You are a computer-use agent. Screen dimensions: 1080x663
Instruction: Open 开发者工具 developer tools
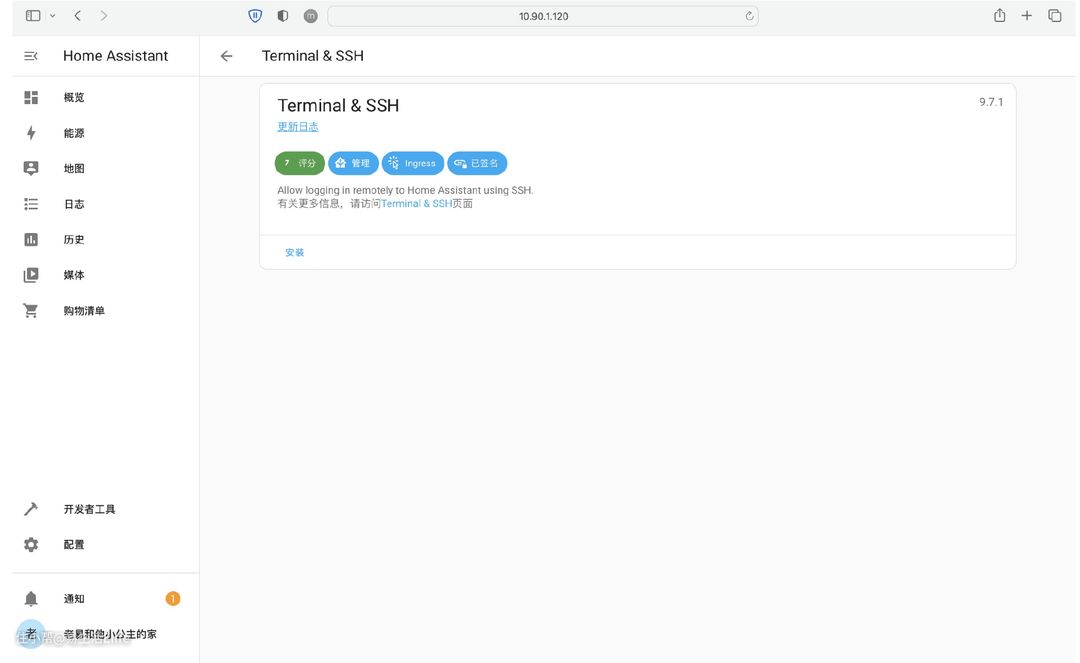(x=89, y=509)
